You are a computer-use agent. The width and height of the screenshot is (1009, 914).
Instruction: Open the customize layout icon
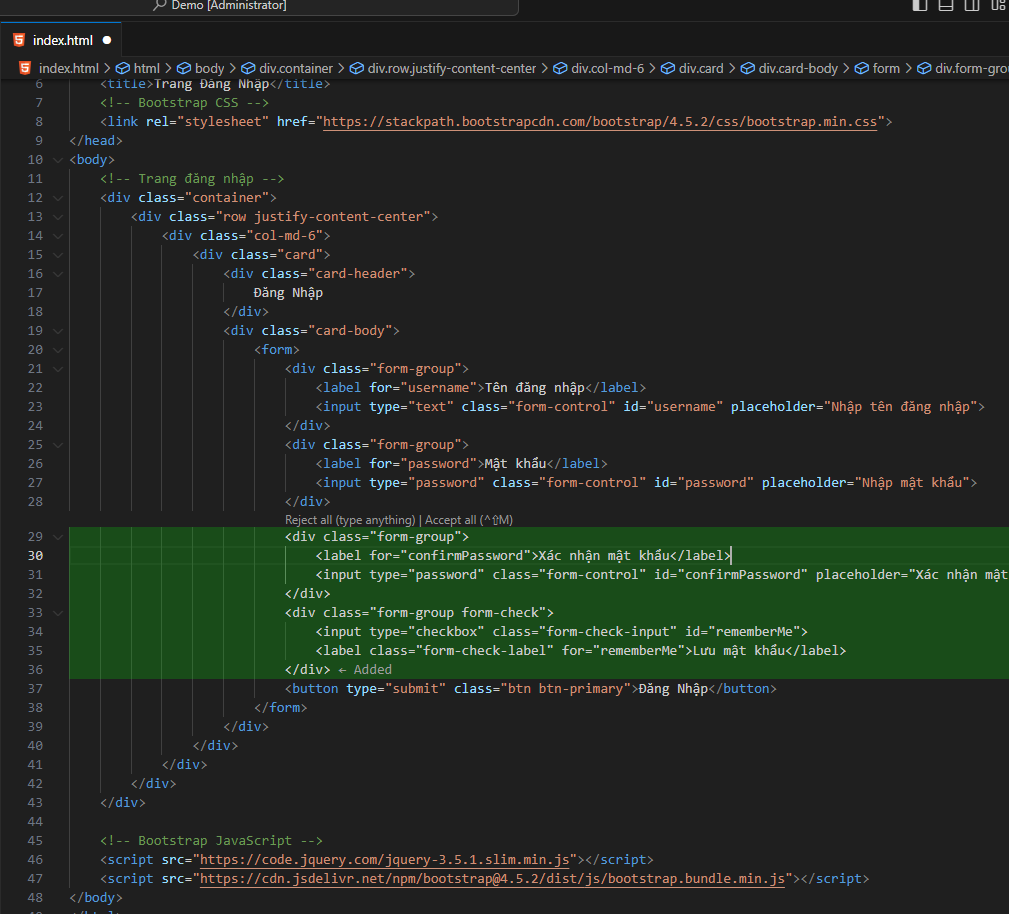coord(996,6)
